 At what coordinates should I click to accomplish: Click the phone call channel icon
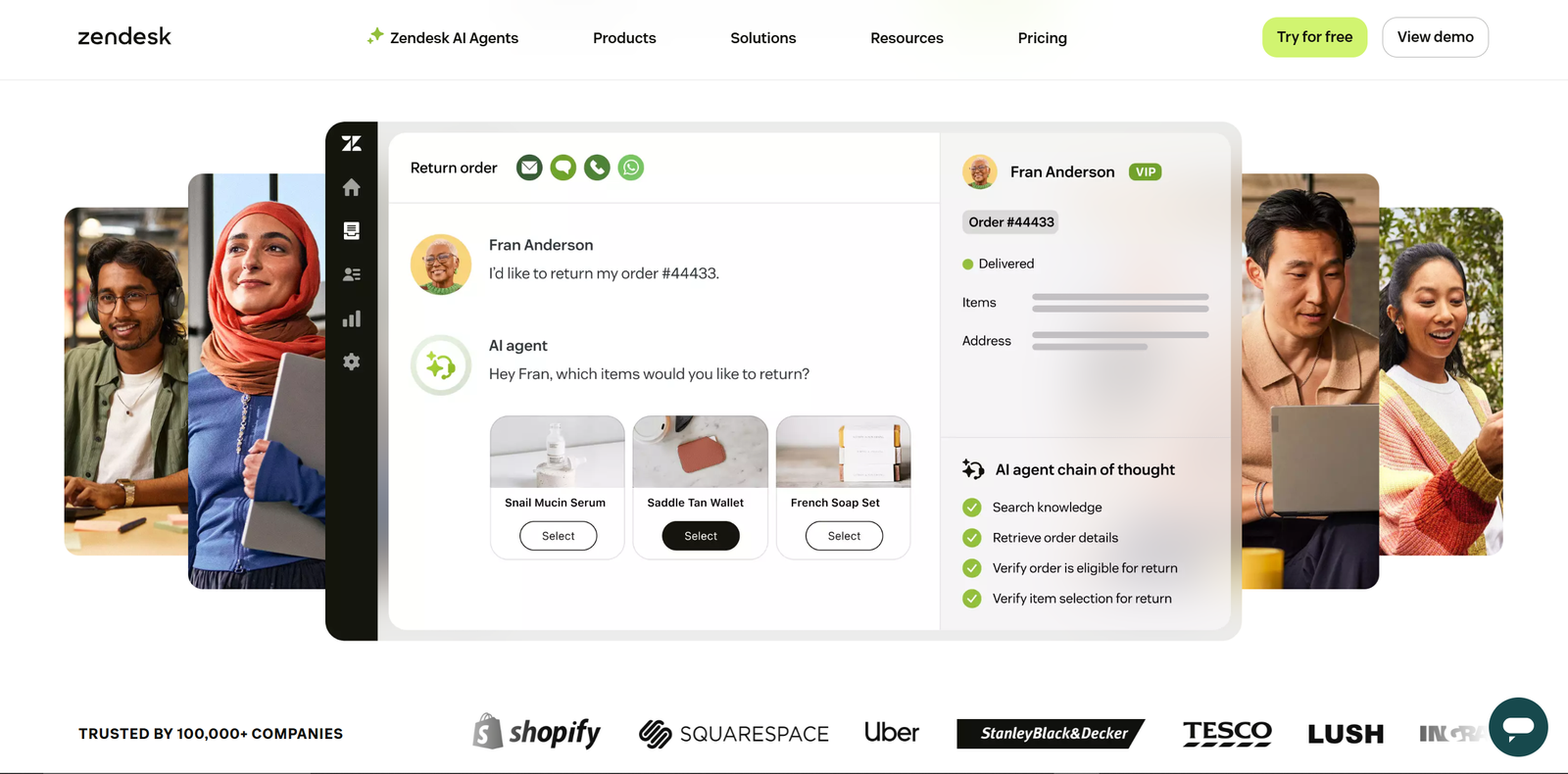click(x=597, y=168)
